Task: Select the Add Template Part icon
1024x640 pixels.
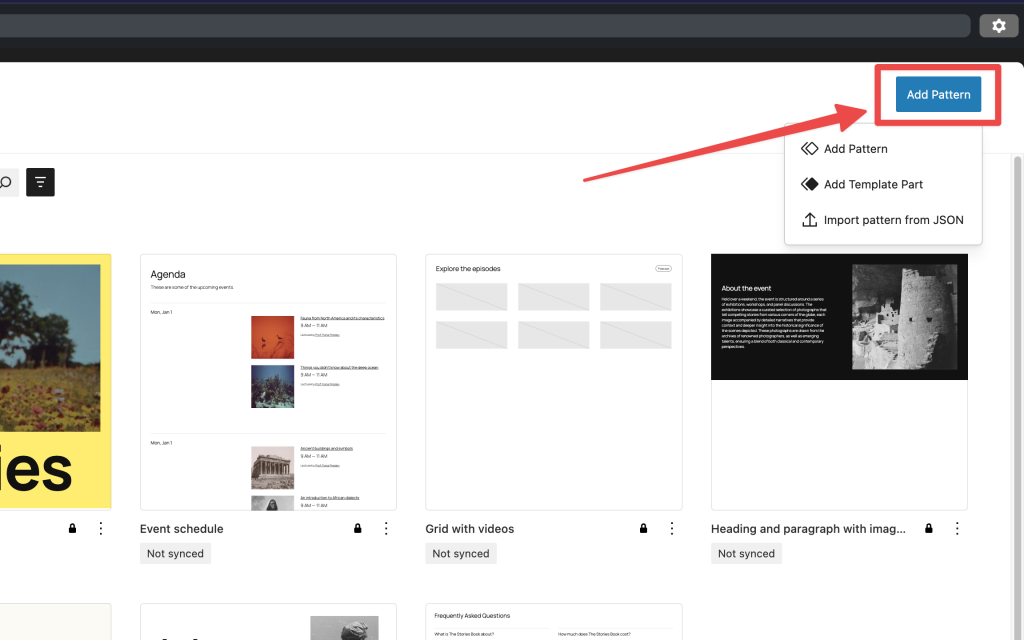Action: (x=809, y=184)
